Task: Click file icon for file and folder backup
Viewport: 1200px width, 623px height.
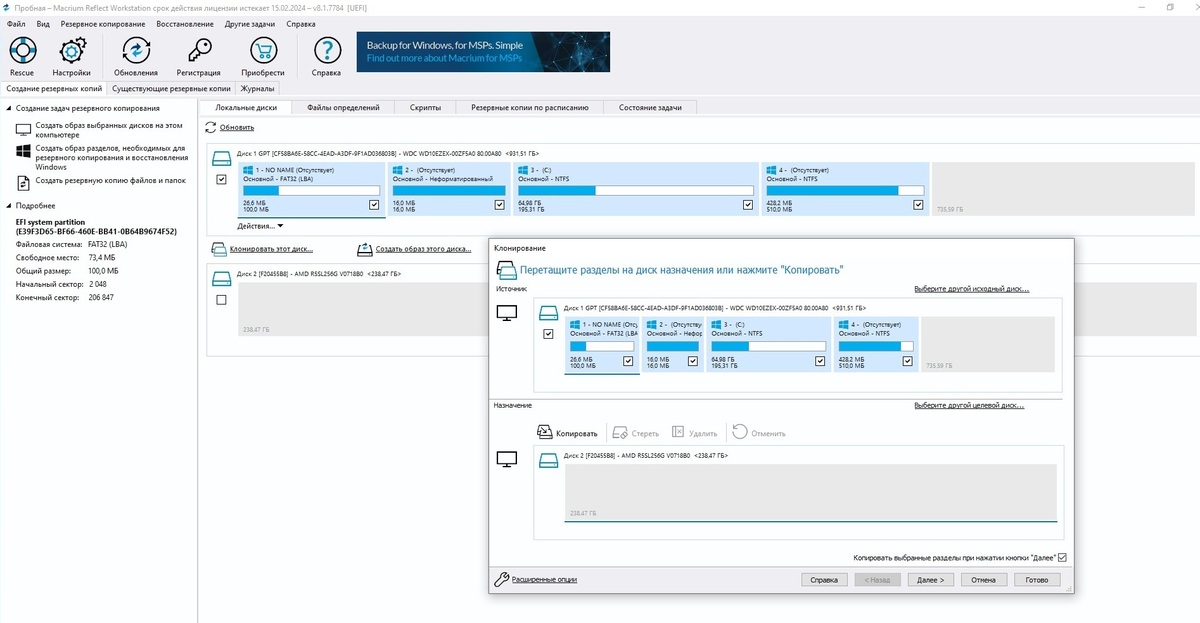Action: point(24,182)
